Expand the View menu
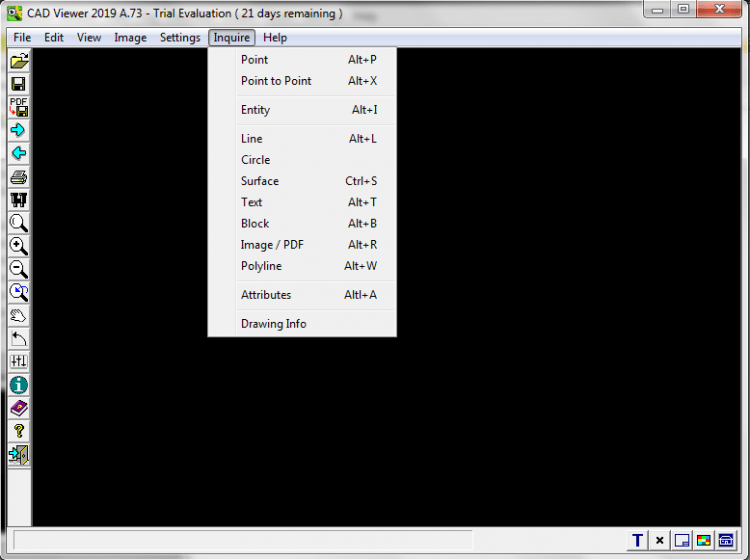The image size is (750, 560). click(x=89, y=38)
